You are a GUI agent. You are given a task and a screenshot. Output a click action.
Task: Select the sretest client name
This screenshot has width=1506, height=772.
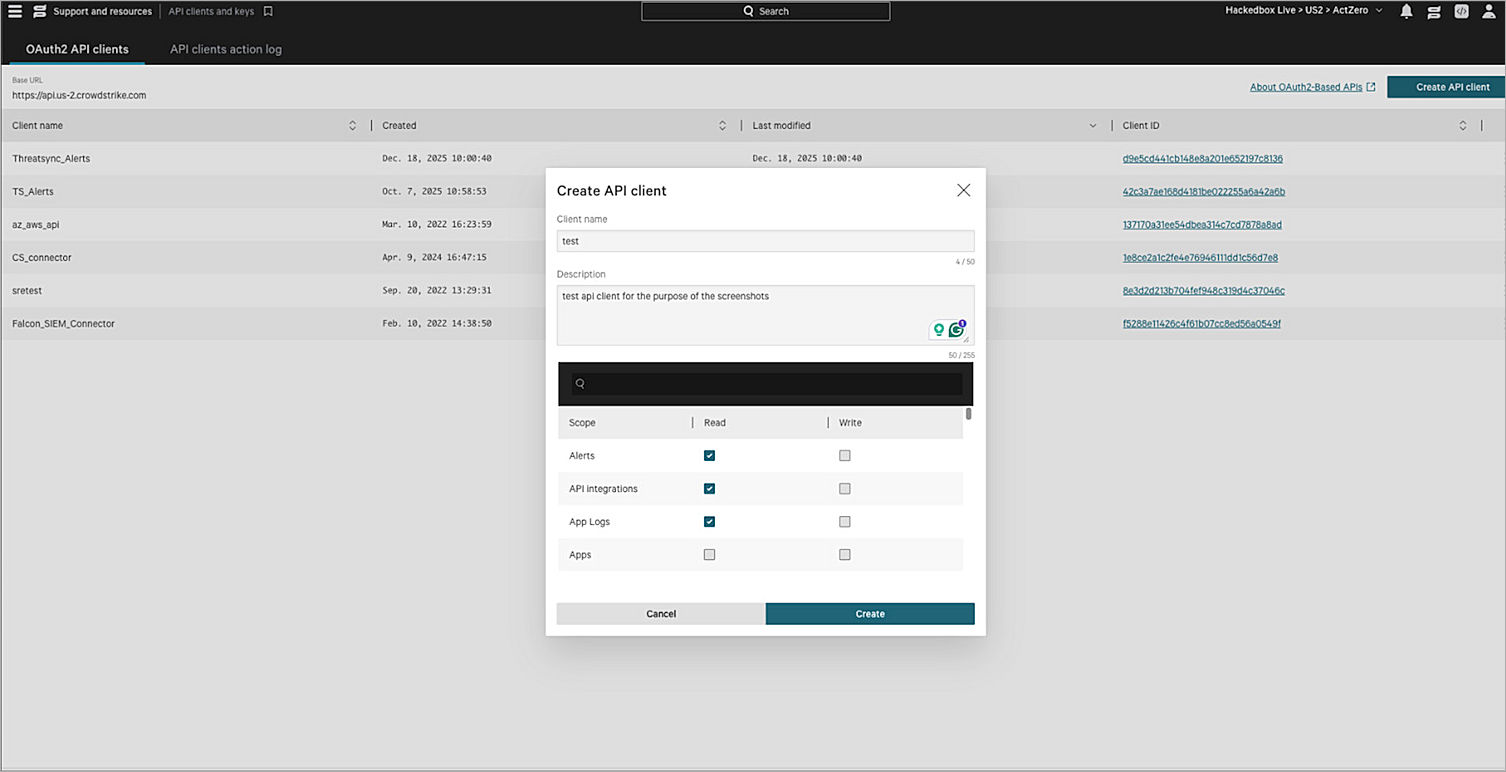27,291
